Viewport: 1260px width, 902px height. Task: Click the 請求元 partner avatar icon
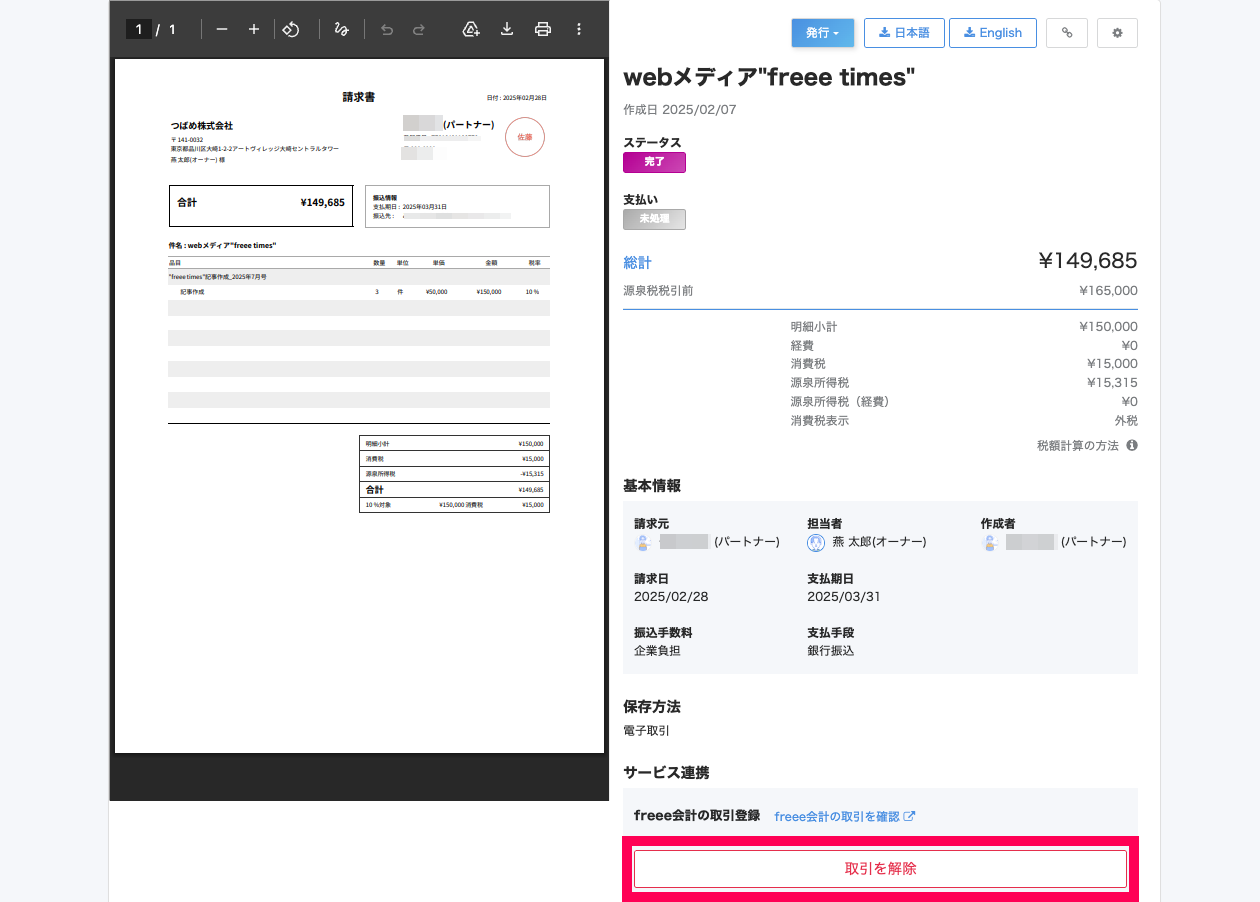(643, 542)
